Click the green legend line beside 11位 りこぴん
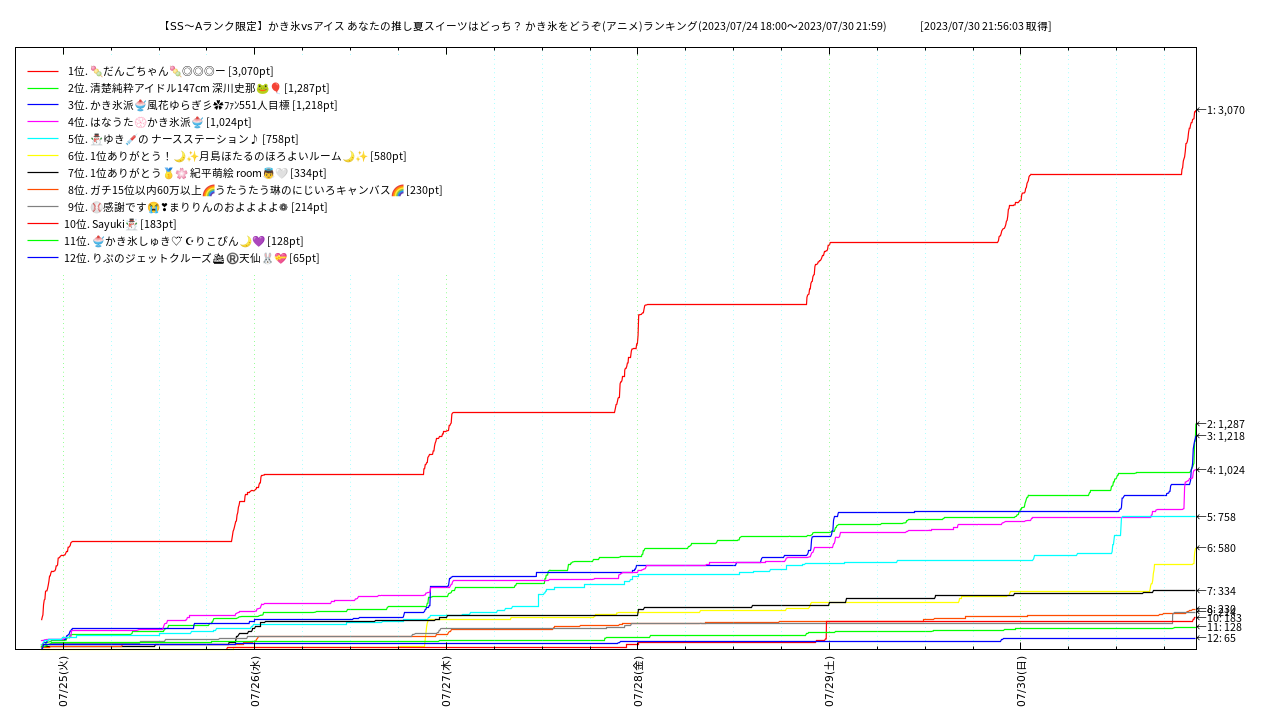Viewport: 1280px width, 720px height. (43, 241)
